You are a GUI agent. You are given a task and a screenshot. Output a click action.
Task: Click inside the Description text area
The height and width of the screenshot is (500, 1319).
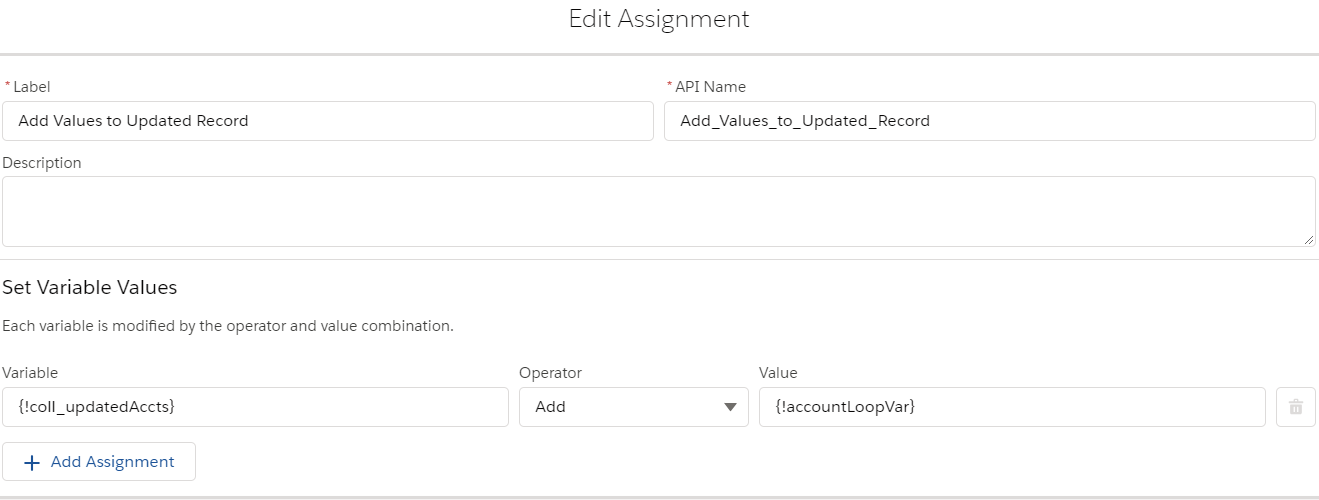(658, 211)
